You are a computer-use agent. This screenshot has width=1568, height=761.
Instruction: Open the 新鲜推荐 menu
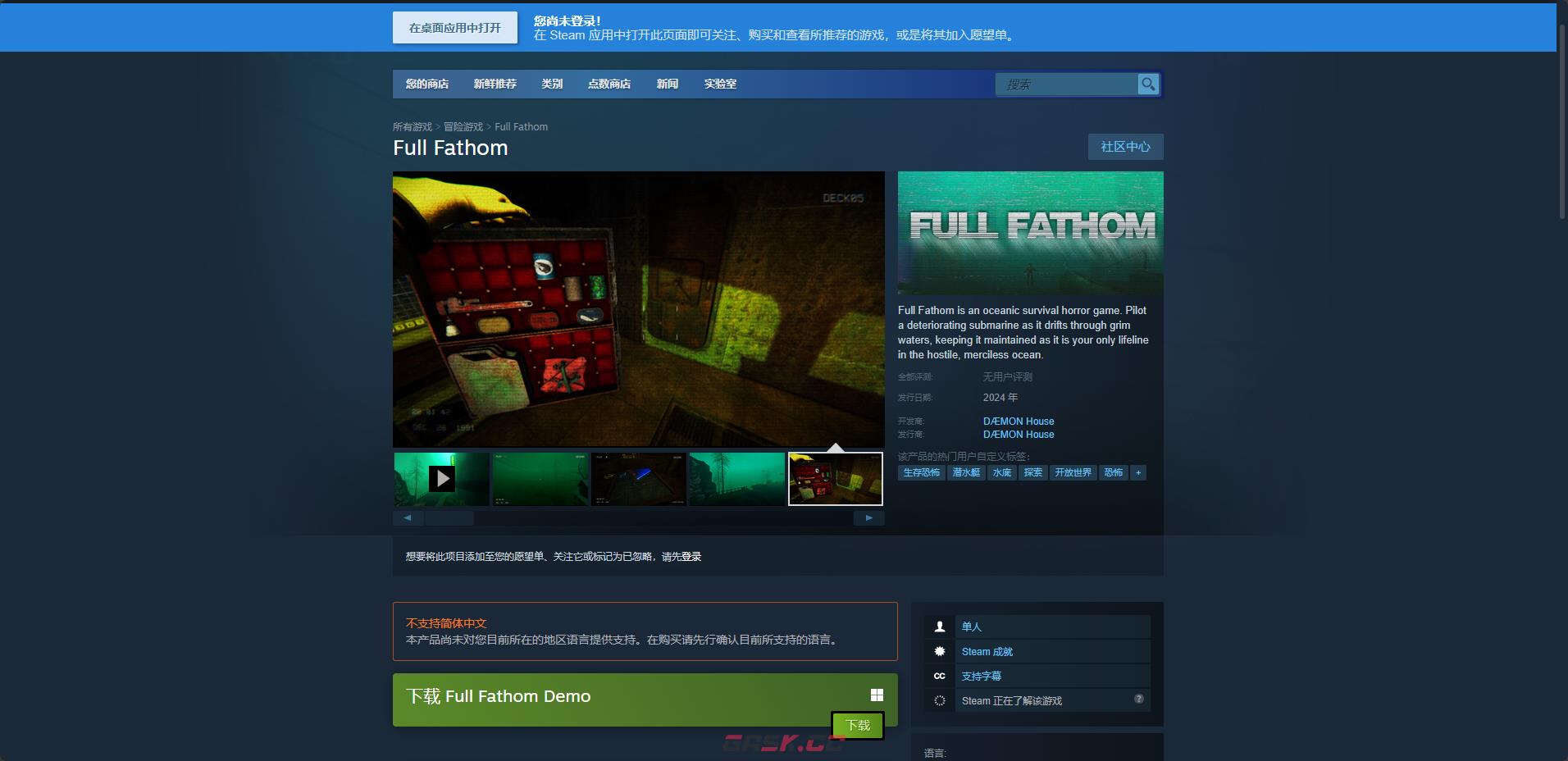coord(495,84)
